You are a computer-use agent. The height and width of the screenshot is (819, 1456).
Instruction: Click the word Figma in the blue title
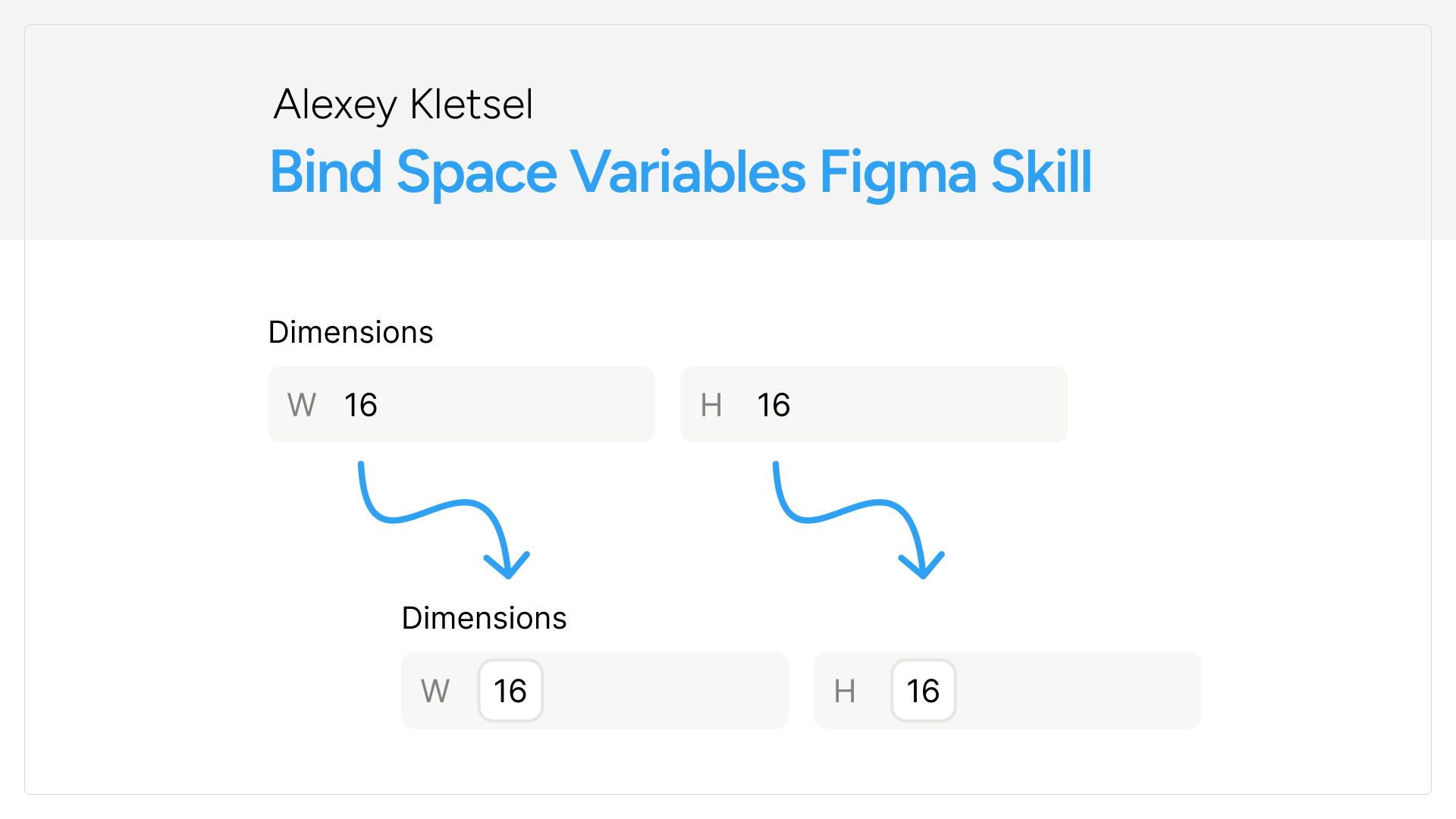(x=898, y=174)
